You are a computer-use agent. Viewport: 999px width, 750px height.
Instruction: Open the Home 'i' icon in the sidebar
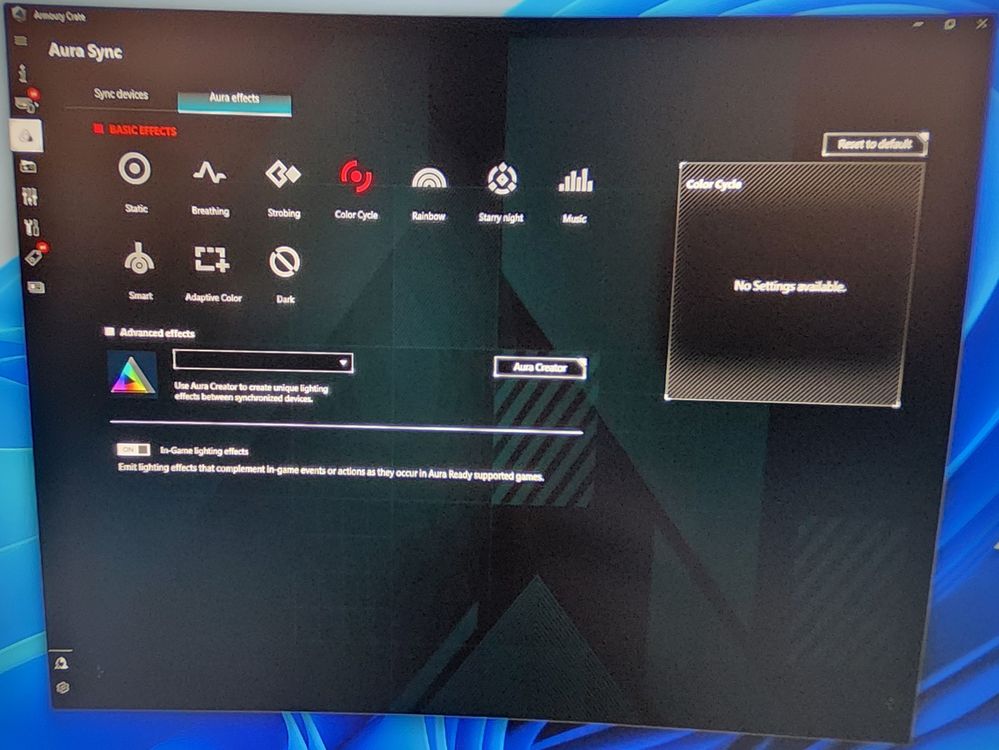23,73
